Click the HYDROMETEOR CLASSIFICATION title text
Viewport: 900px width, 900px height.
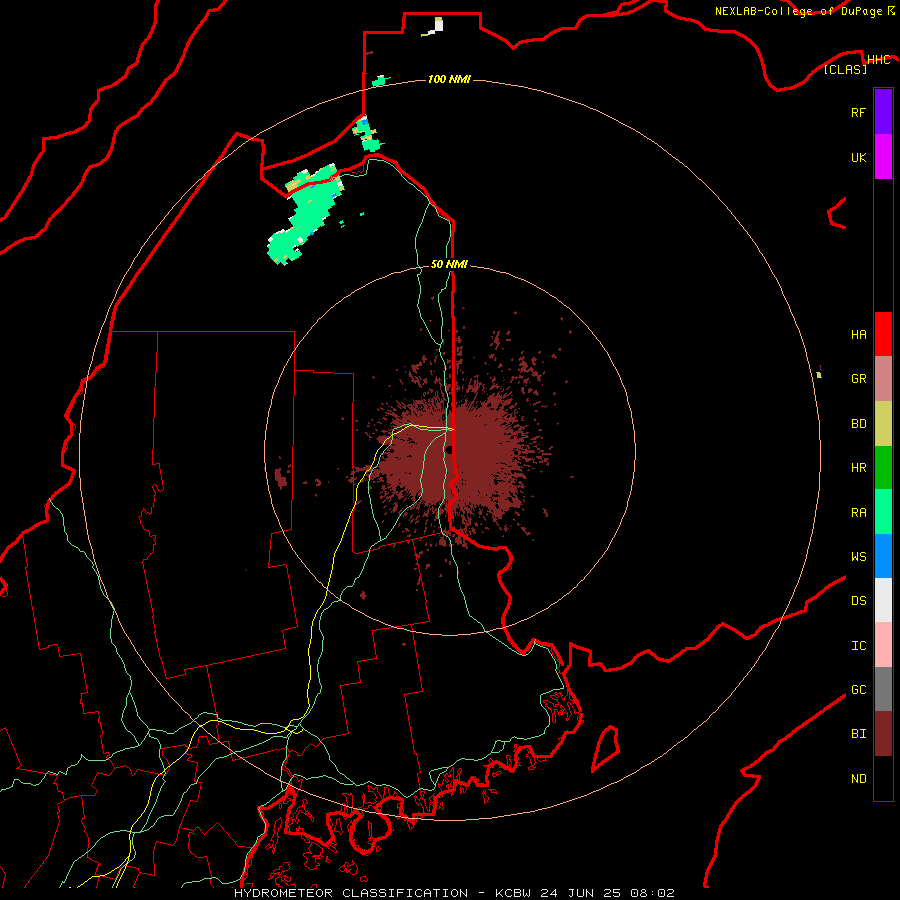click(x=351, y=893)
